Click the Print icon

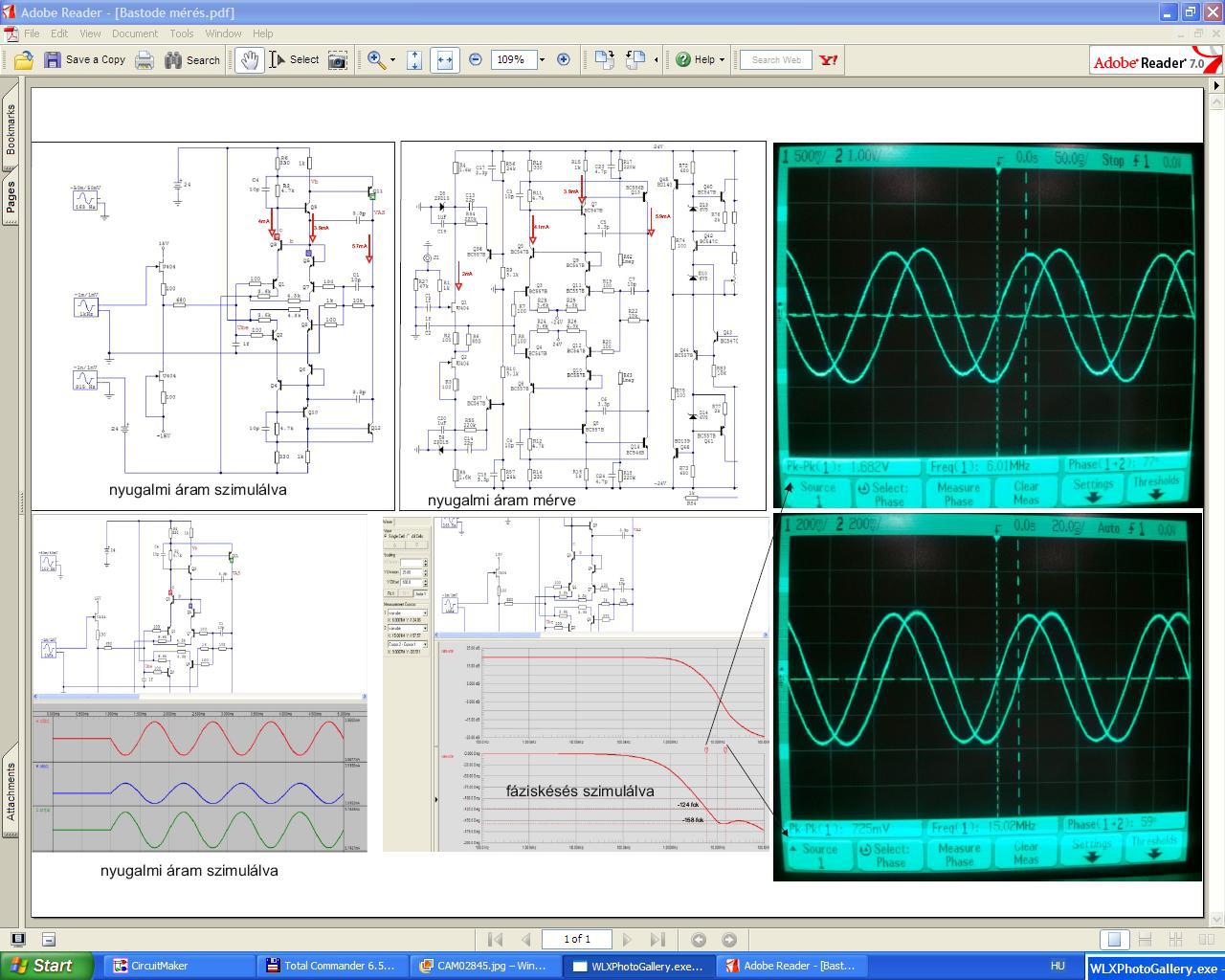pyautogui.click(x=145, y=60)
